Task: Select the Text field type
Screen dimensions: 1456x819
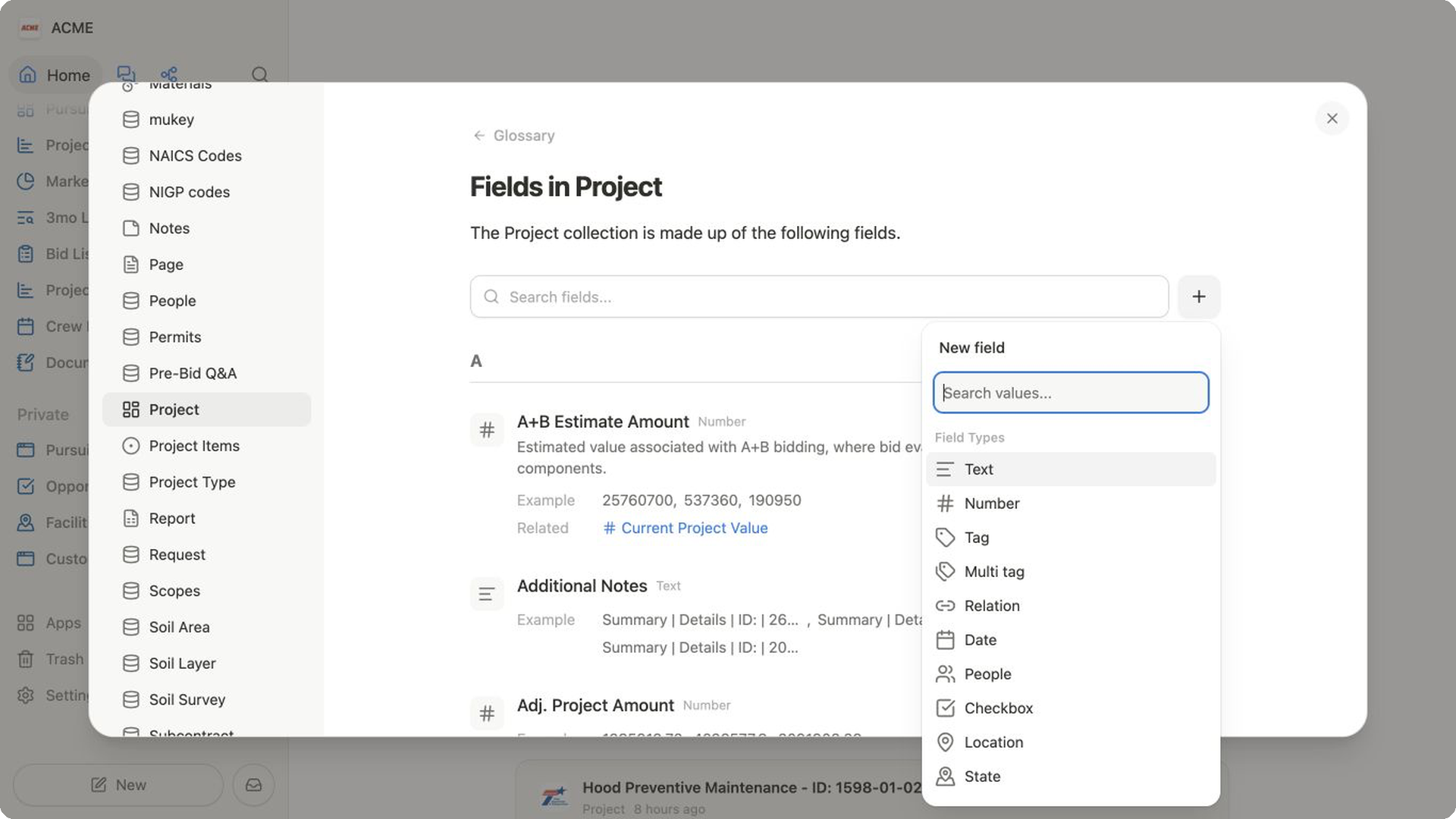Action: pyautogui.click(x=1070, y=469)
